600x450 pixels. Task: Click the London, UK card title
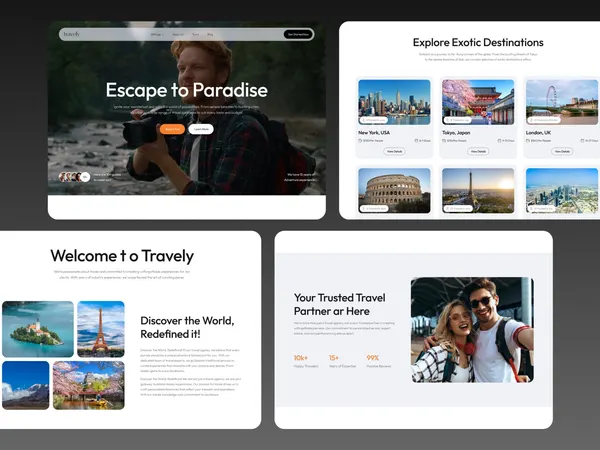click(538, 133)
